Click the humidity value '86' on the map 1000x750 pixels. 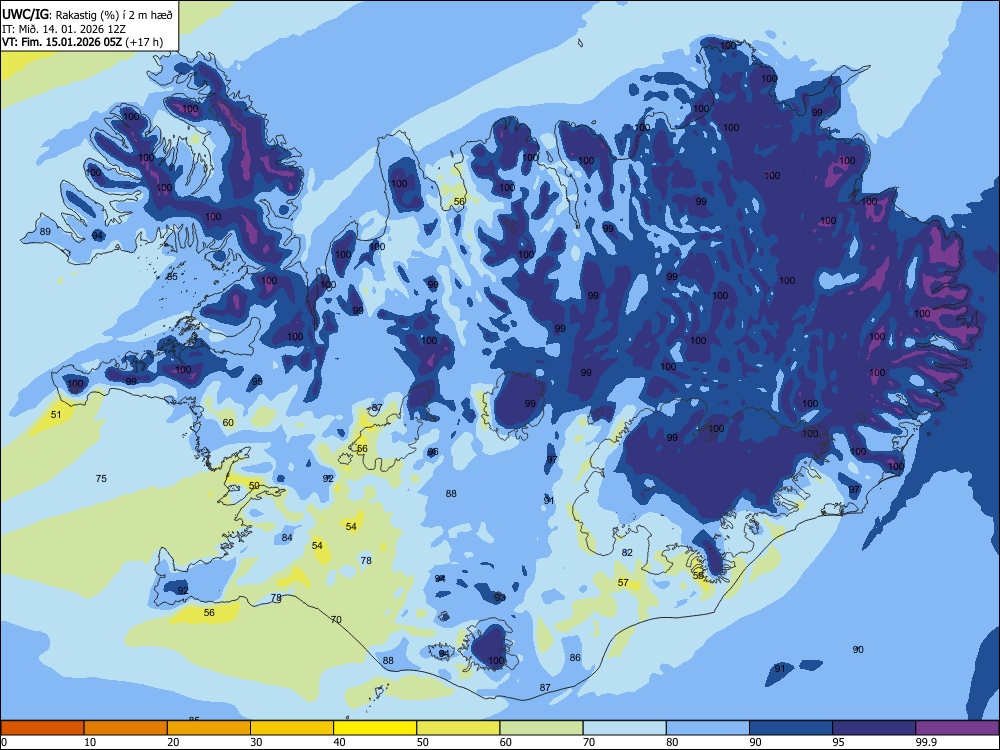575,658
